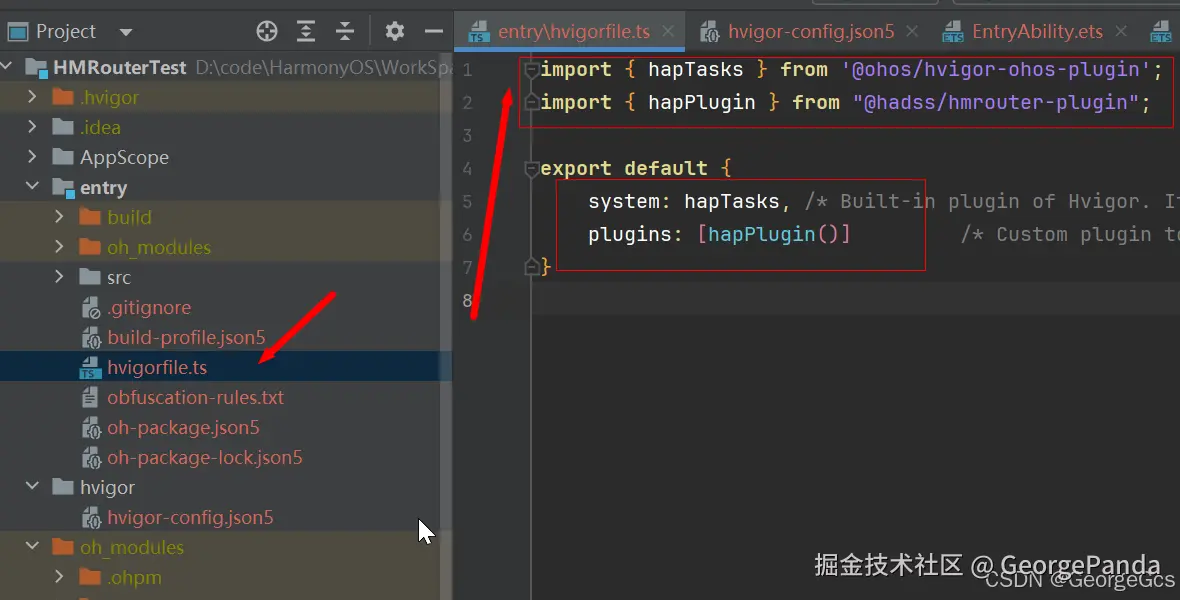Open the Project view dropdown arrow

click(126, 32)
